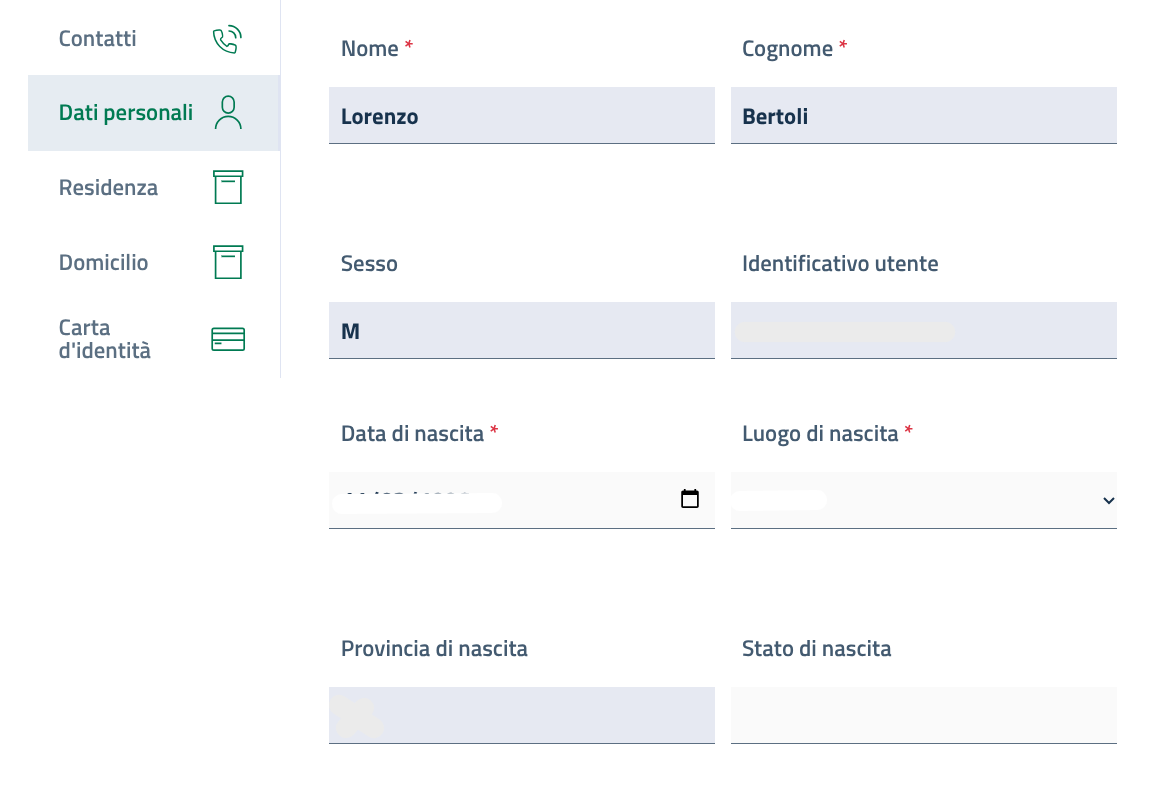Image resolution: width=1158 pixels, height=801 pixels.
Task: Click the Stato di nascita field
Action: (x=923, y=715)
